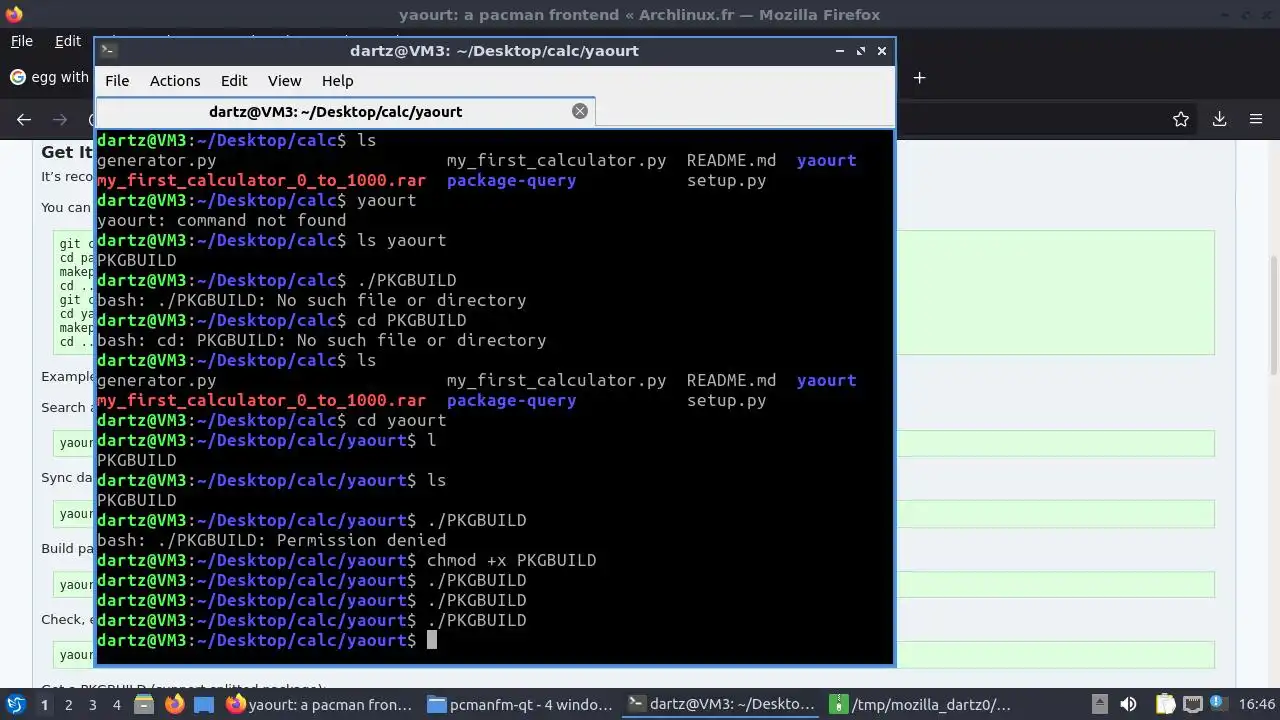Open the removable media eject tray icon
This screenshot has width=1280, height=720.
(1099, 704)
